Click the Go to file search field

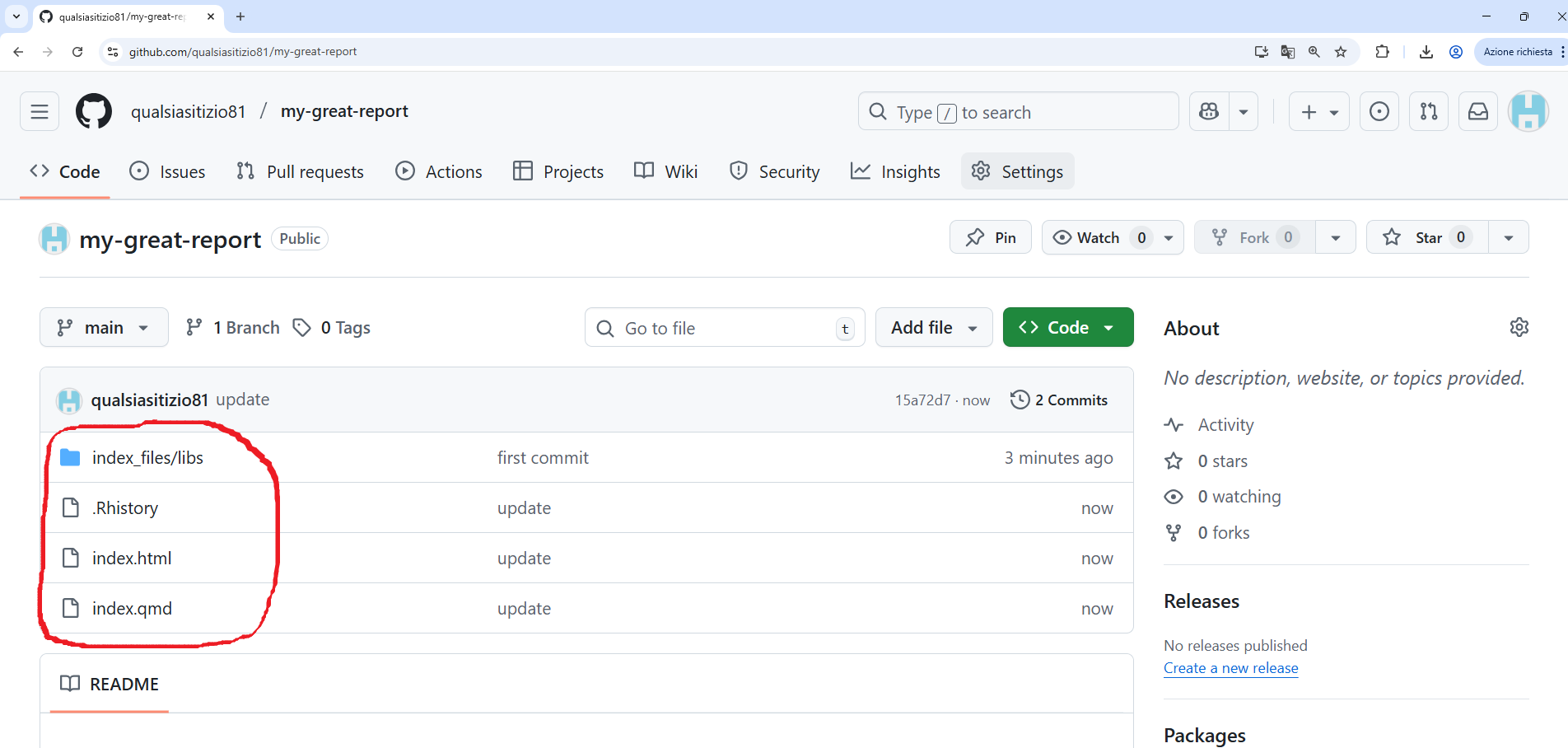click(724, 327)
